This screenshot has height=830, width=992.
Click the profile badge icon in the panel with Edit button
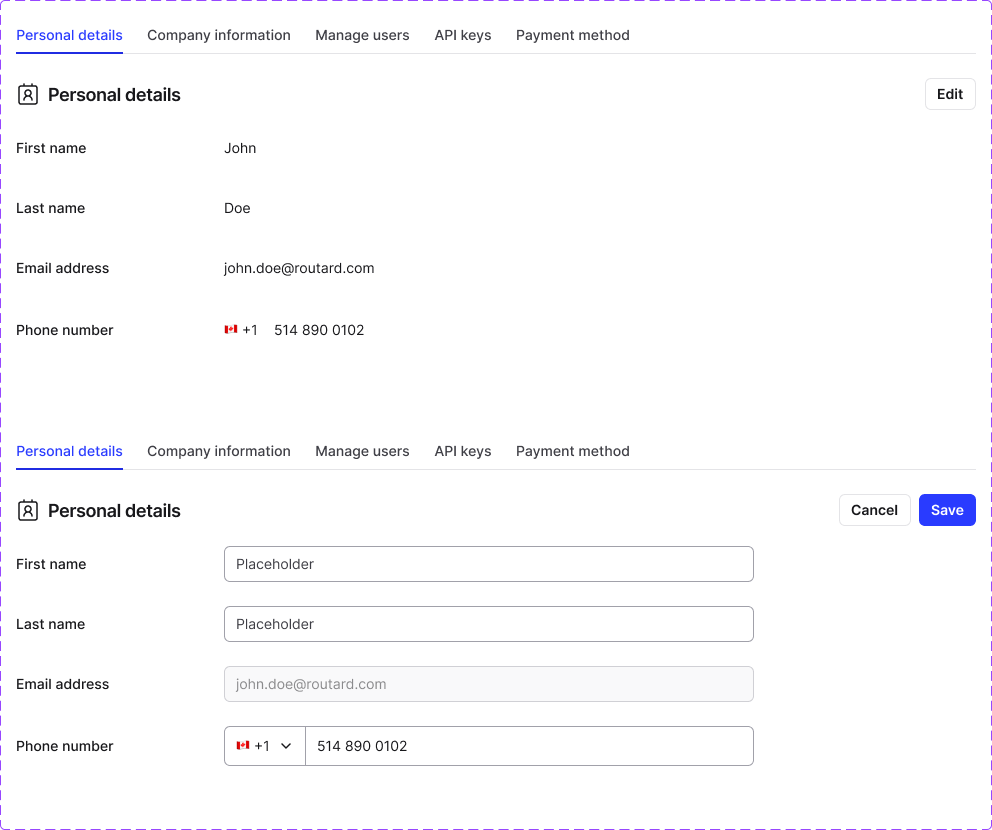pyautogui.click(x=28, y=94)
